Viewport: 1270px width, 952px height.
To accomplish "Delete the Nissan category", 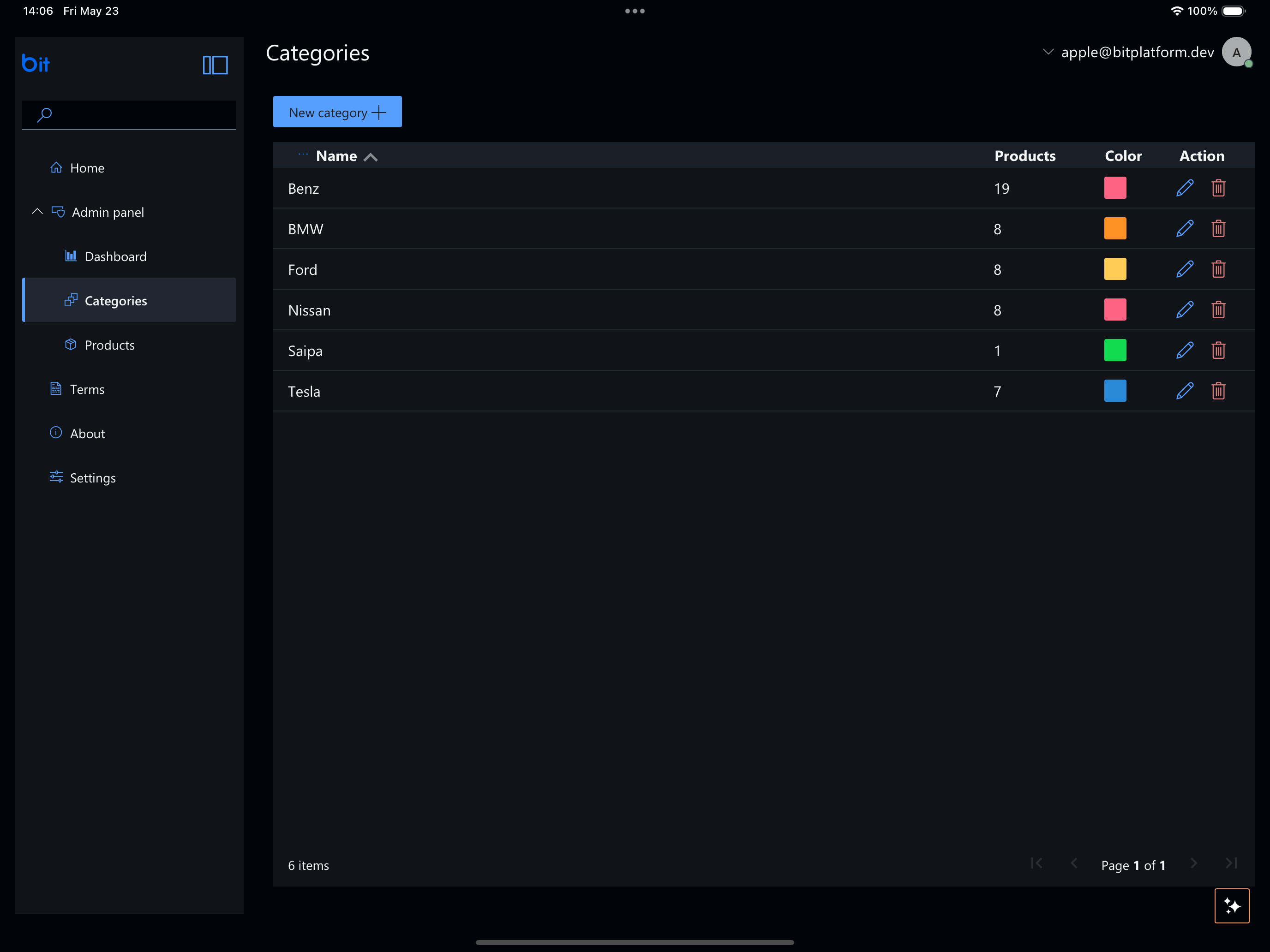I will coord(1218,310).
